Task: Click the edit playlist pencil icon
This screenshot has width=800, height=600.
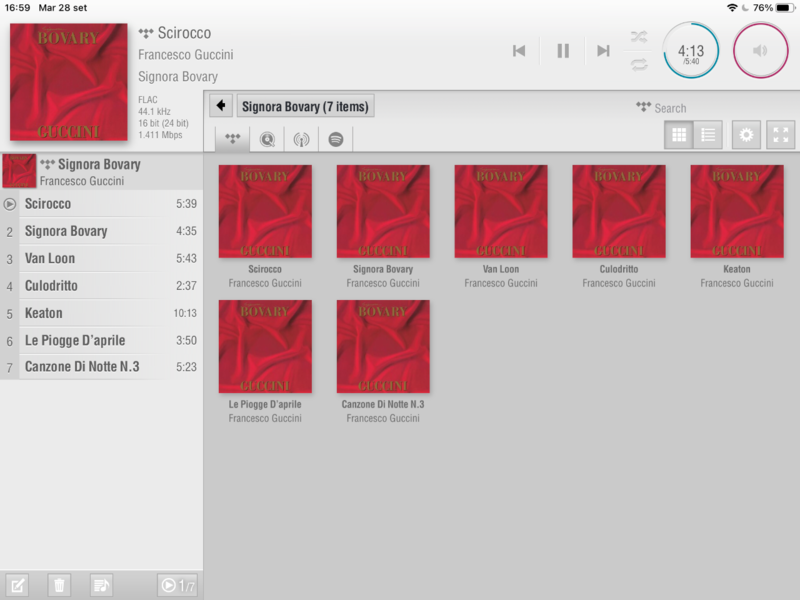Action: pyautogui.click(x=17, y=585)
